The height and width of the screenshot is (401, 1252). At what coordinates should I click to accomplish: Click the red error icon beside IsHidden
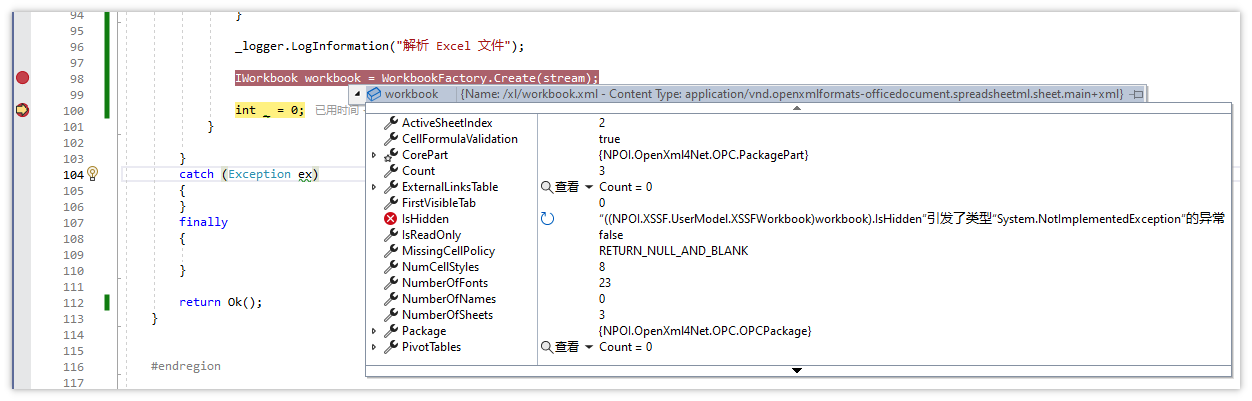[390, 219]
